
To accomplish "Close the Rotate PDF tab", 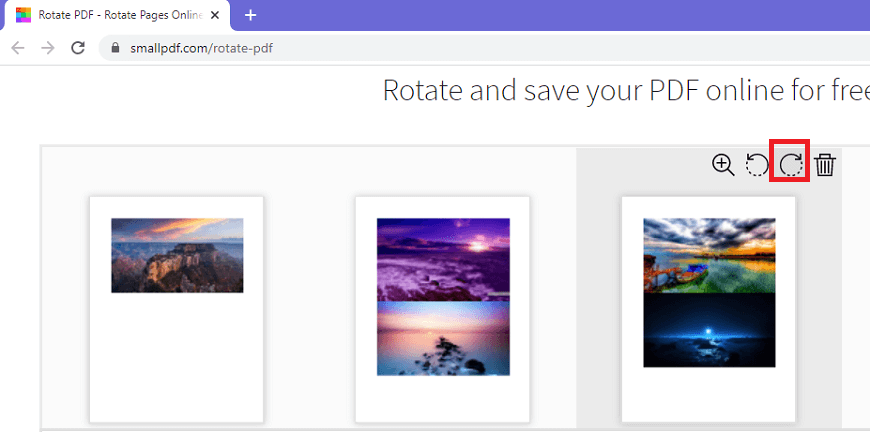I will pos(214,16).
